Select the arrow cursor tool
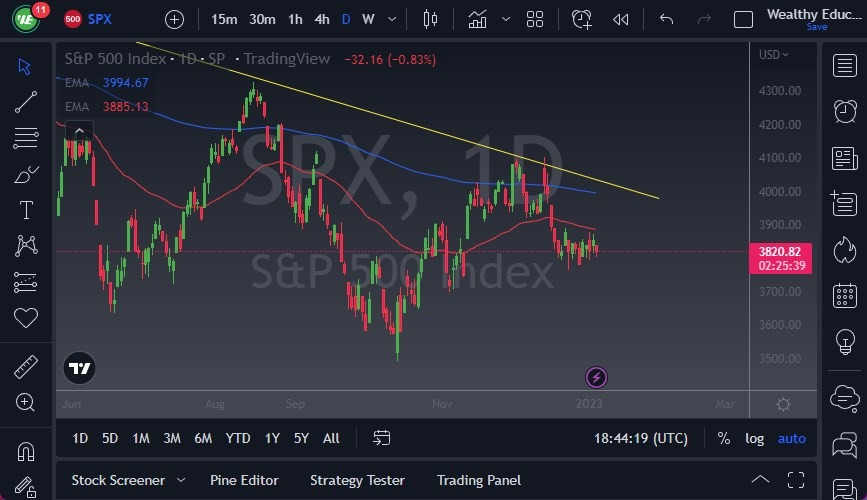 25,66
